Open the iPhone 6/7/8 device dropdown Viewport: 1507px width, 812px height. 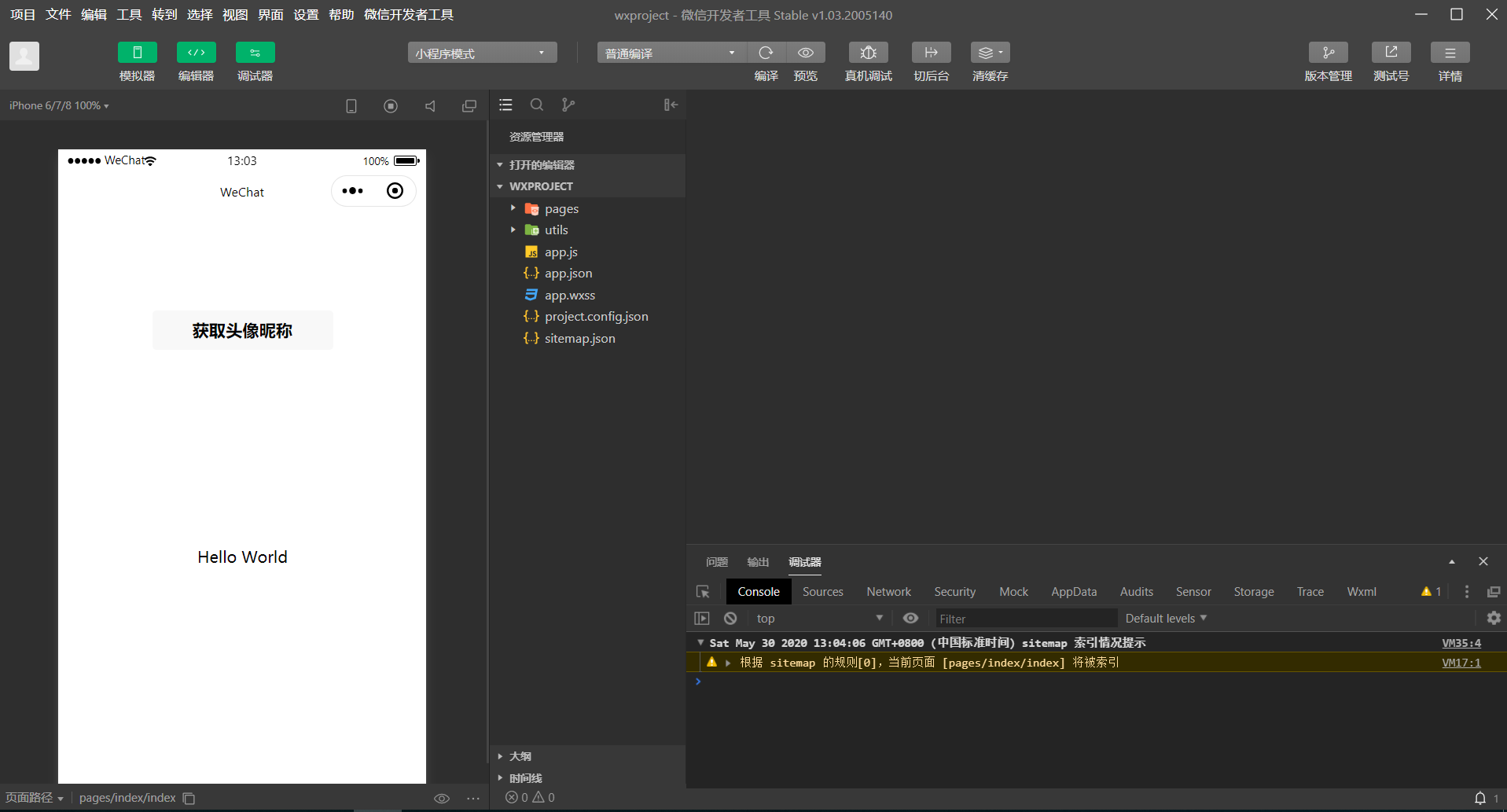tap(59, 105)
